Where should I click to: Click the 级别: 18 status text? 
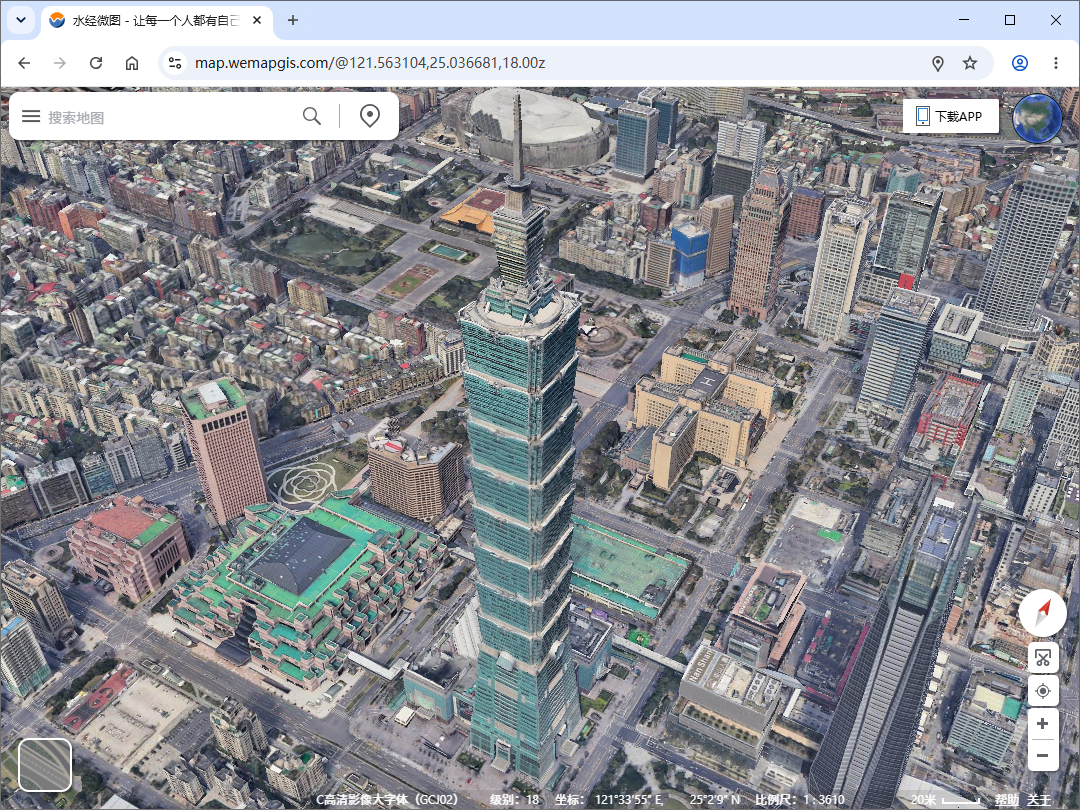(x=515, y=800)
